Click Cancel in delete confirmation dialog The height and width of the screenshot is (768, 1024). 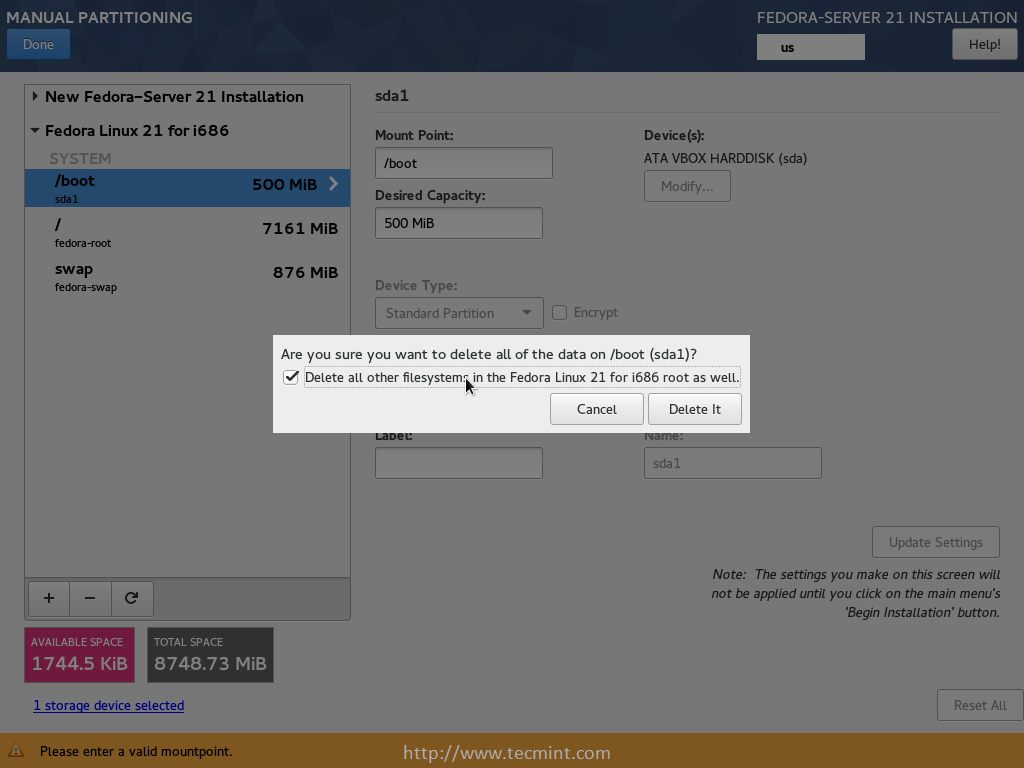(597, 409)
